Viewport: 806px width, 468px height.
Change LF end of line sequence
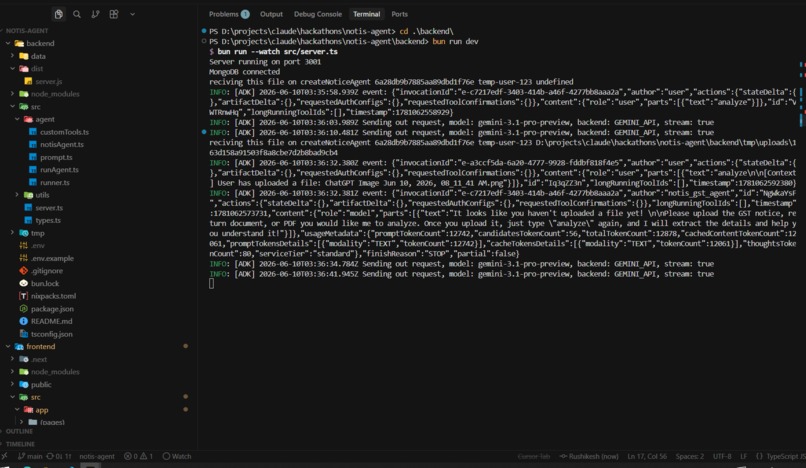coord(743,456)
